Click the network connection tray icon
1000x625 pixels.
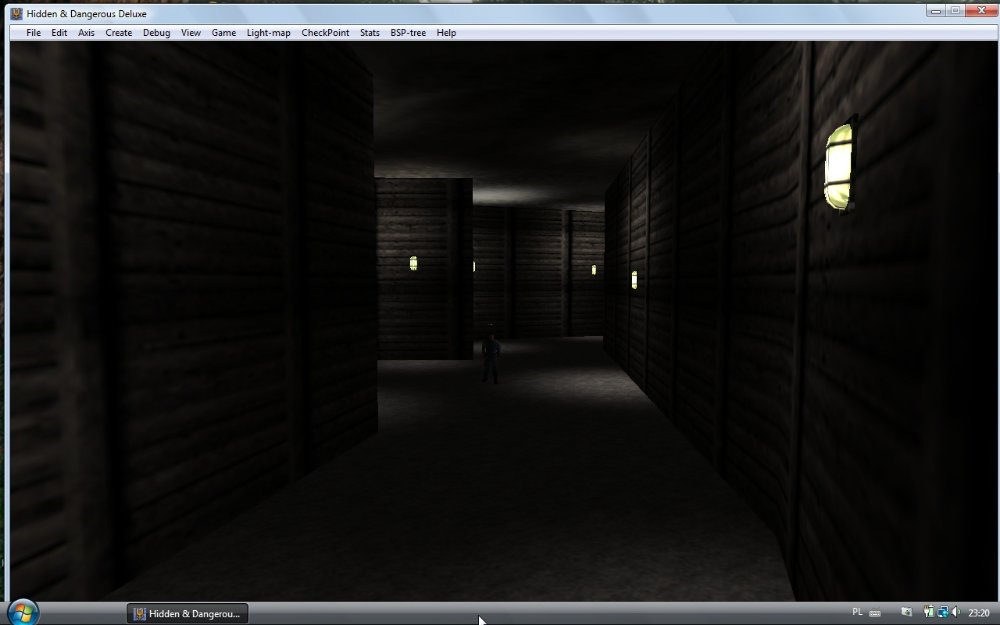point(943,612)
